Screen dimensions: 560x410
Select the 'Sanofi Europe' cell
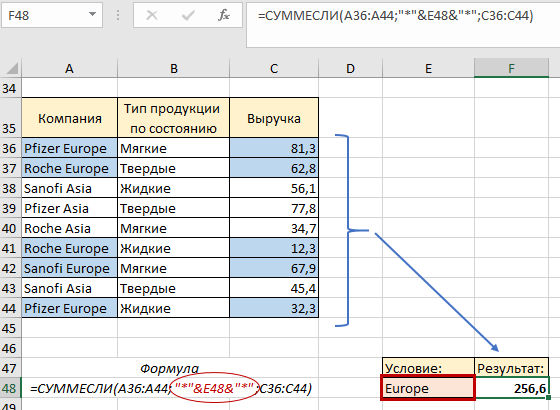tap(70, 268)
